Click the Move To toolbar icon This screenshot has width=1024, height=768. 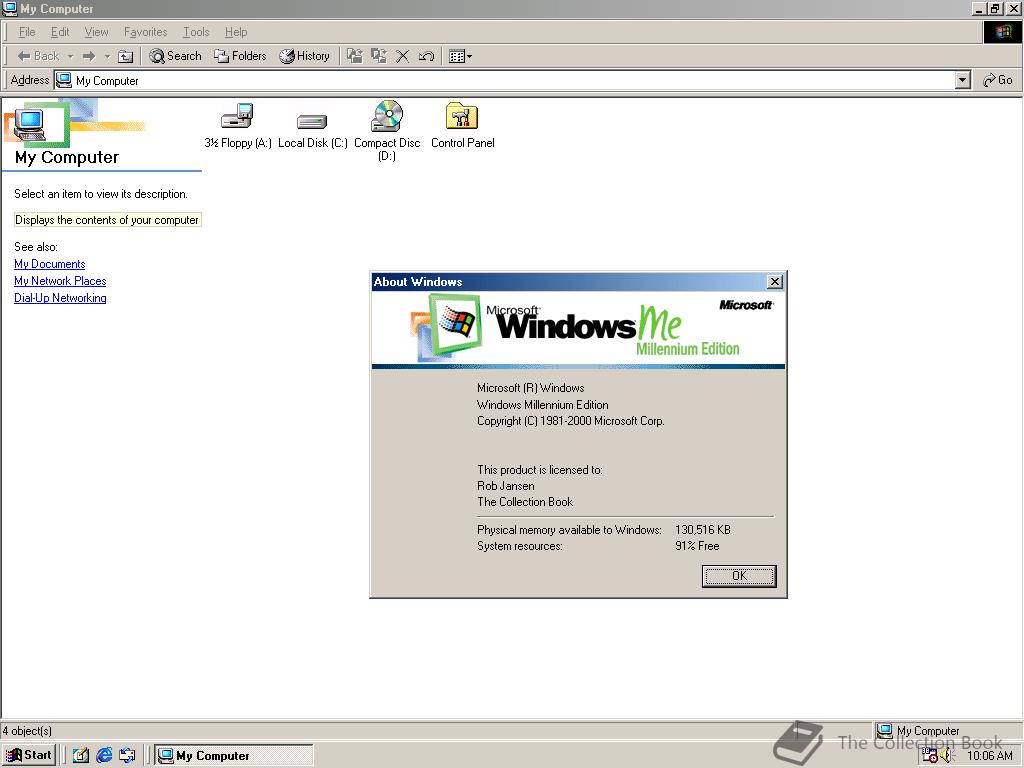pyautogui.click(x=355, y=56)
